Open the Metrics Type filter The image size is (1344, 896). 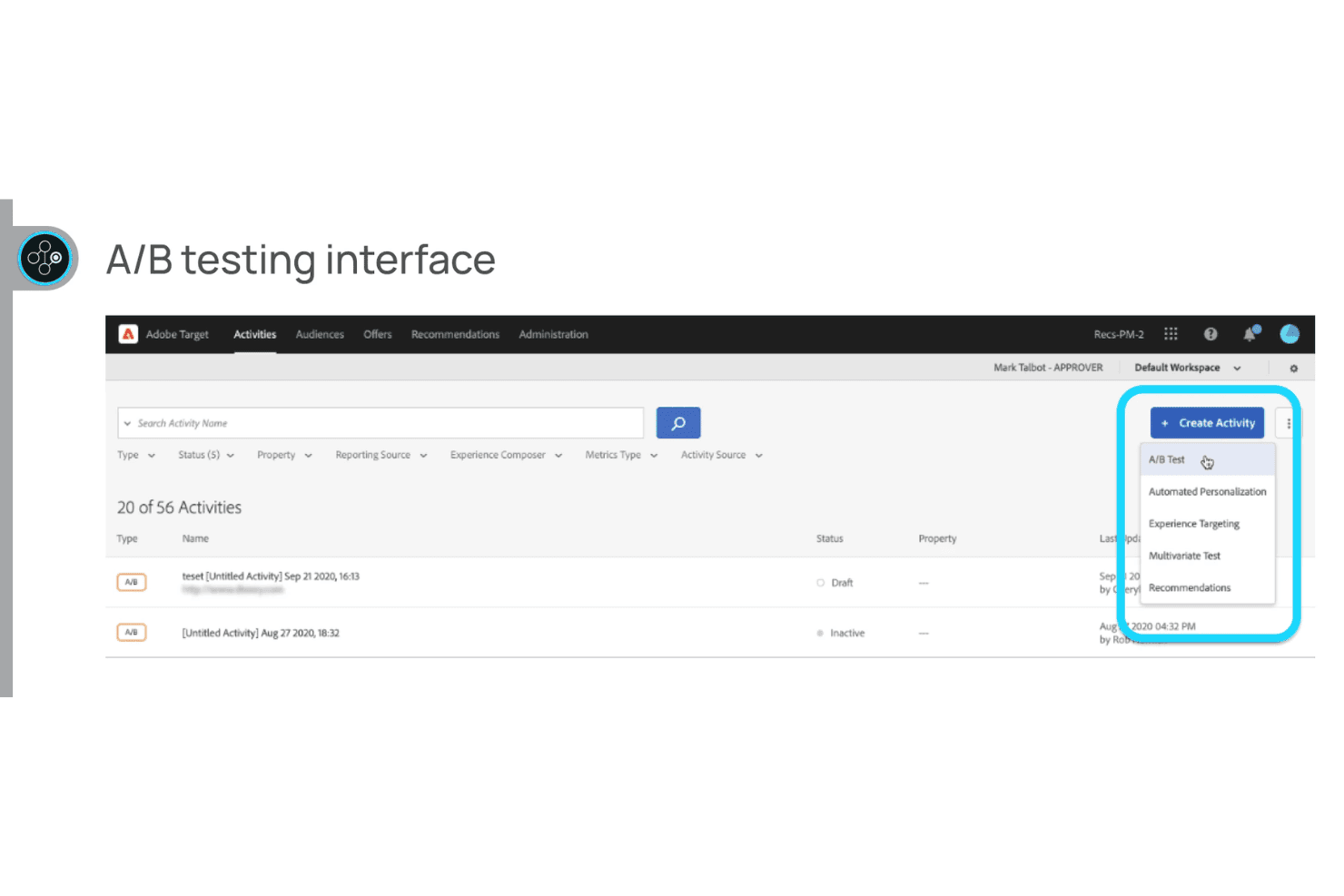click(621, 455)
